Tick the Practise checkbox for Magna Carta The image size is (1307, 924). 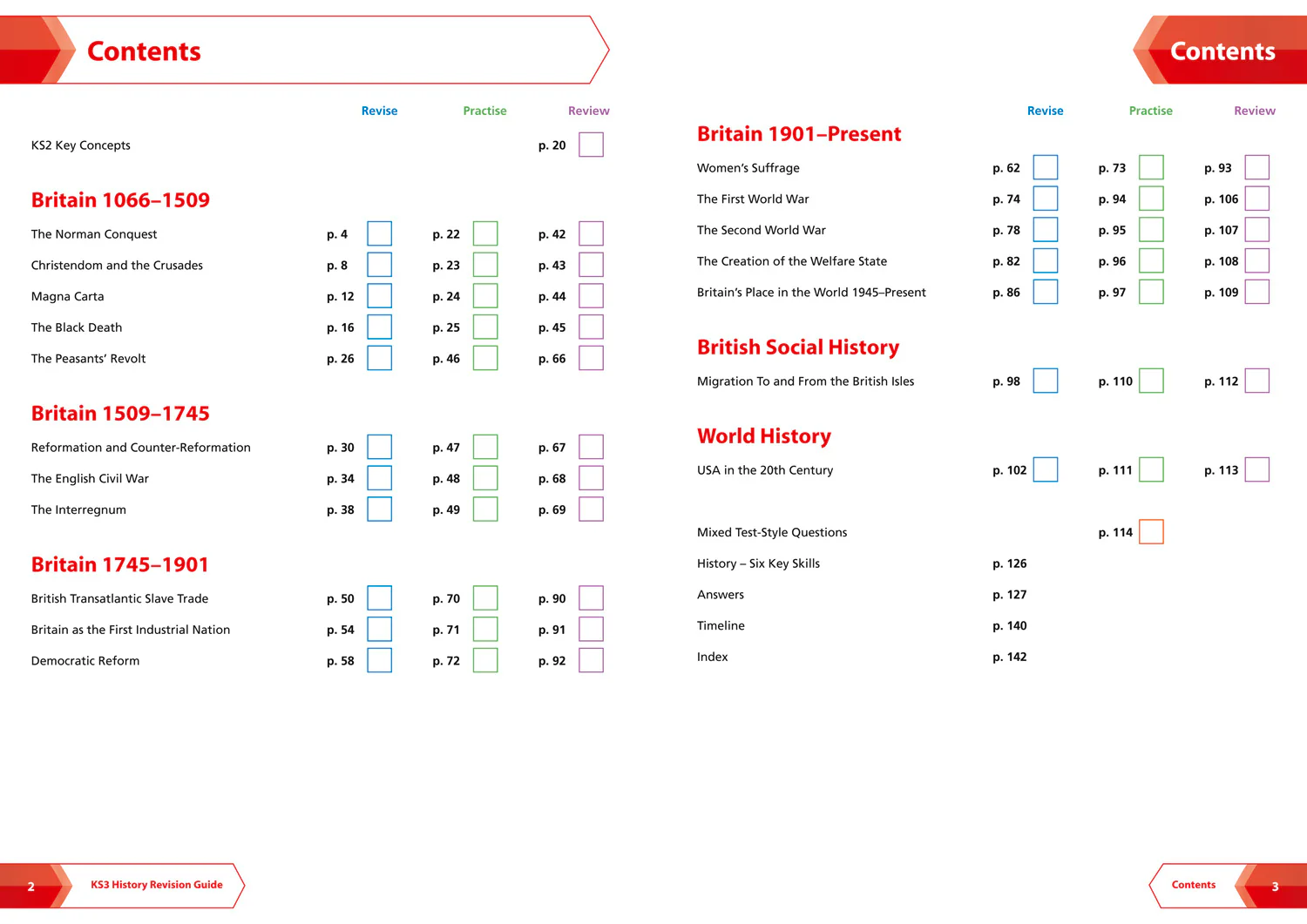coord(485,296)
